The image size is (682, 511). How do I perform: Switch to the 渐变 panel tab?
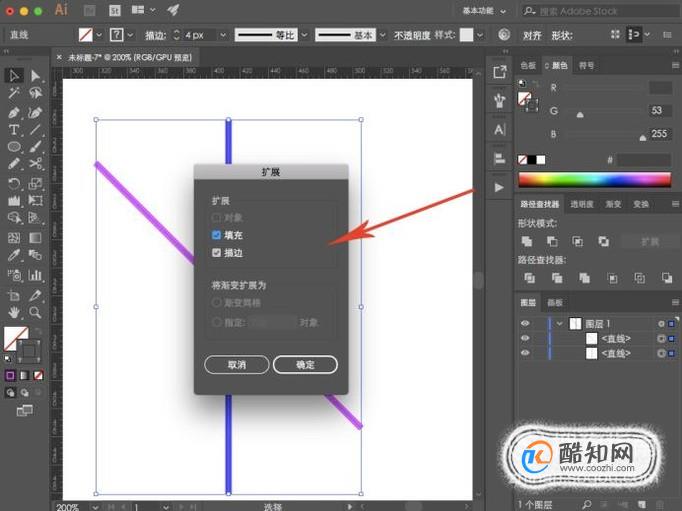[x=613, y=204]
